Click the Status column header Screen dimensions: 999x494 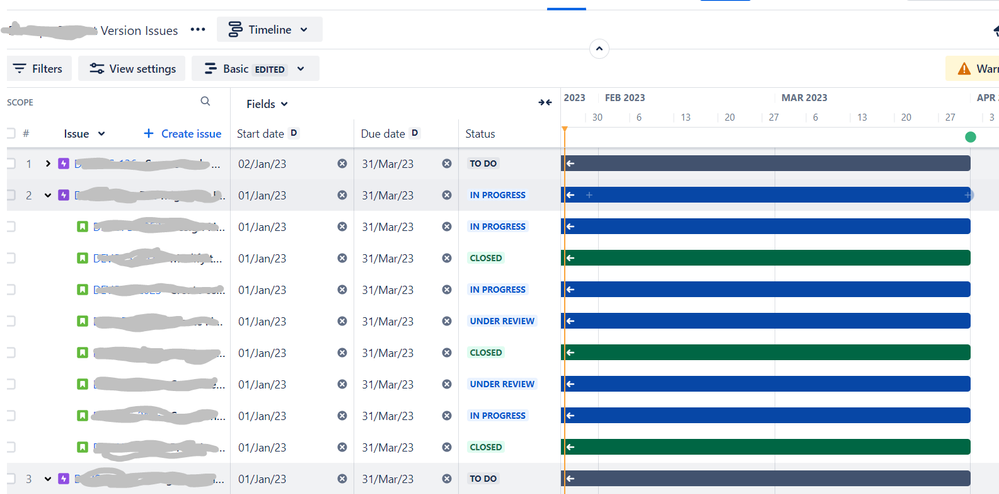pos(480,134)
